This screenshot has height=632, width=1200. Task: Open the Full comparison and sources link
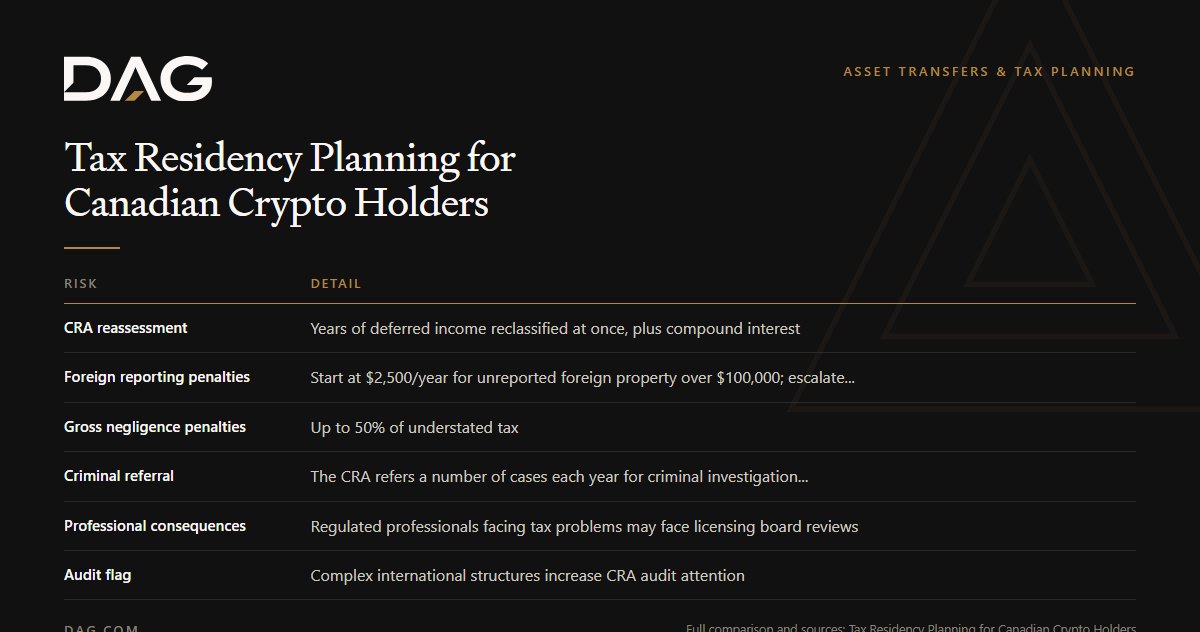click(911, 628)
